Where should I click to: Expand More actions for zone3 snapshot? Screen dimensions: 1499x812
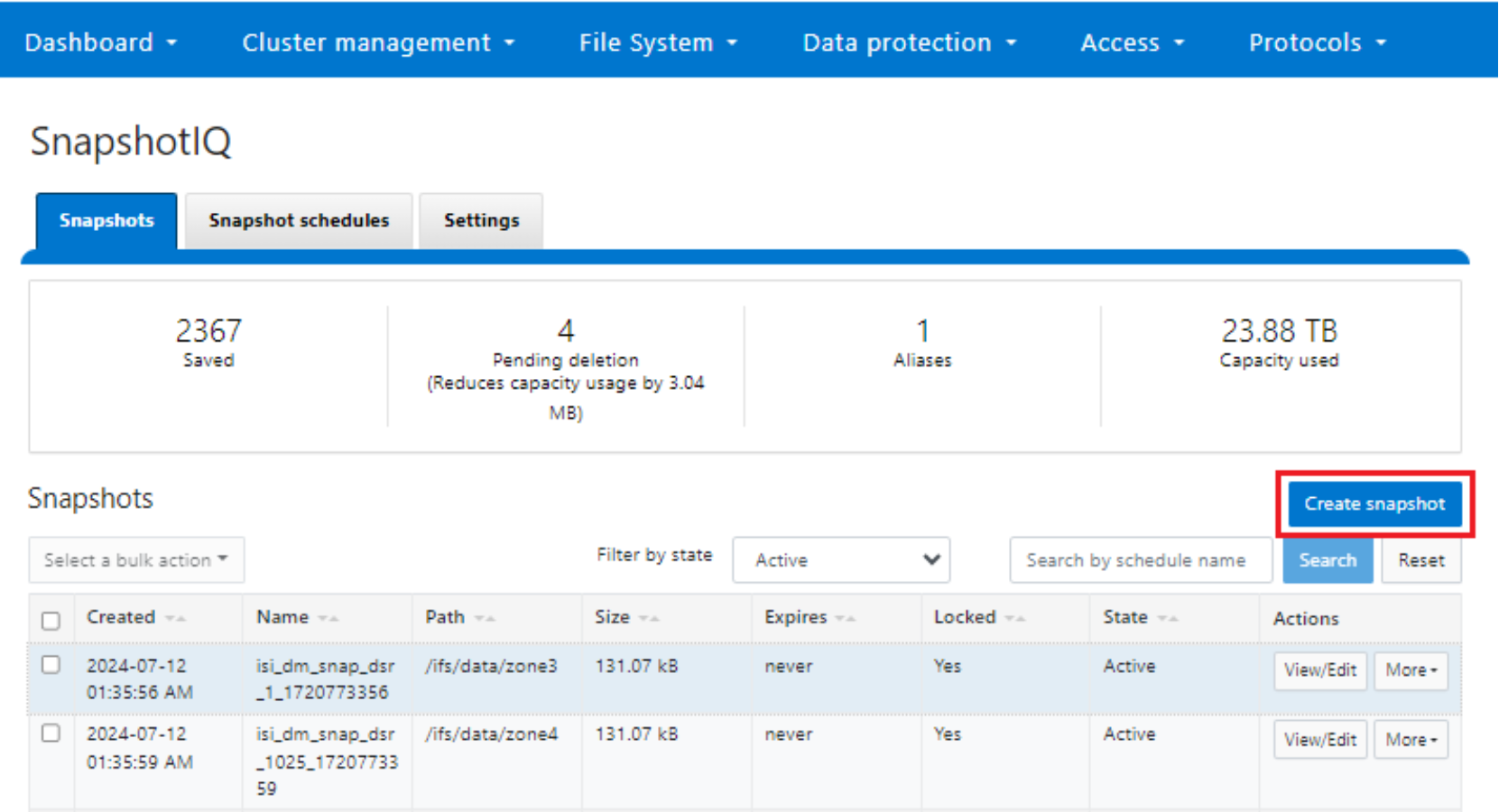(x=1411, y=670)
